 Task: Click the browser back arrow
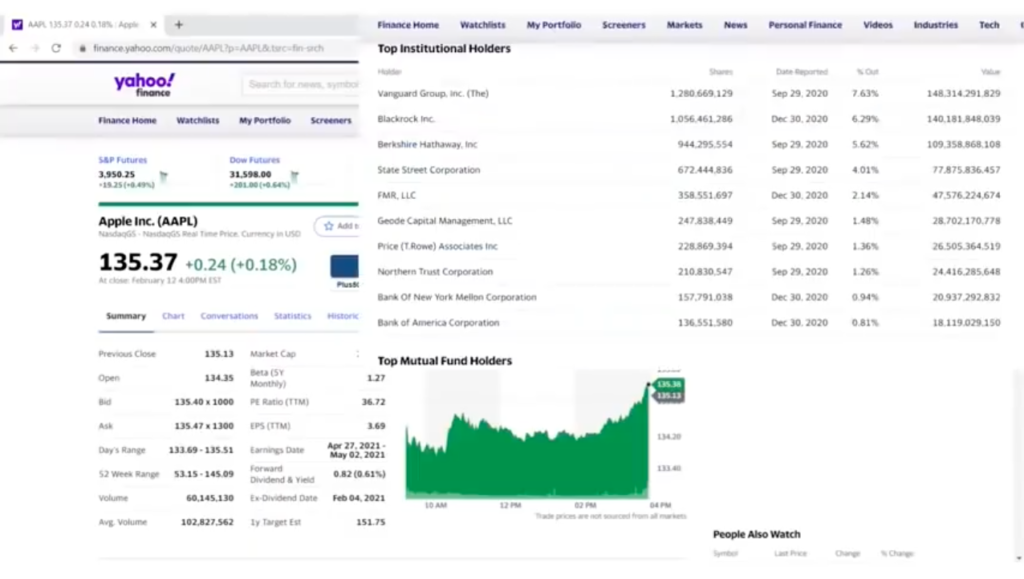(x=13, y=48)
